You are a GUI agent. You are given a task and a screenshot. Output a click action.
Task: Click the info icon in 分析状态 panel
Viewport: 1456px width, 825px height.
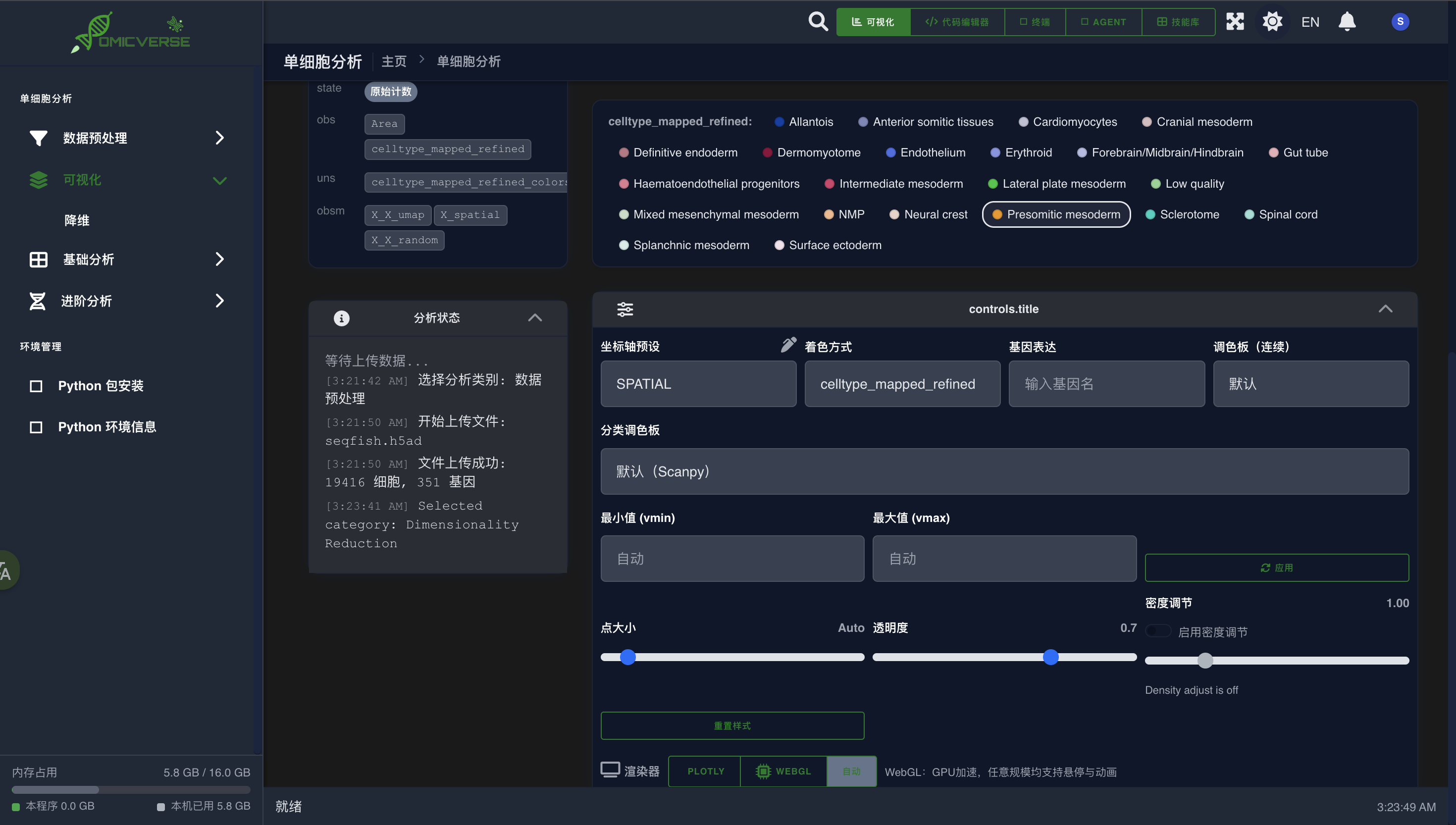pyautogui.click(x=341, y=318)
